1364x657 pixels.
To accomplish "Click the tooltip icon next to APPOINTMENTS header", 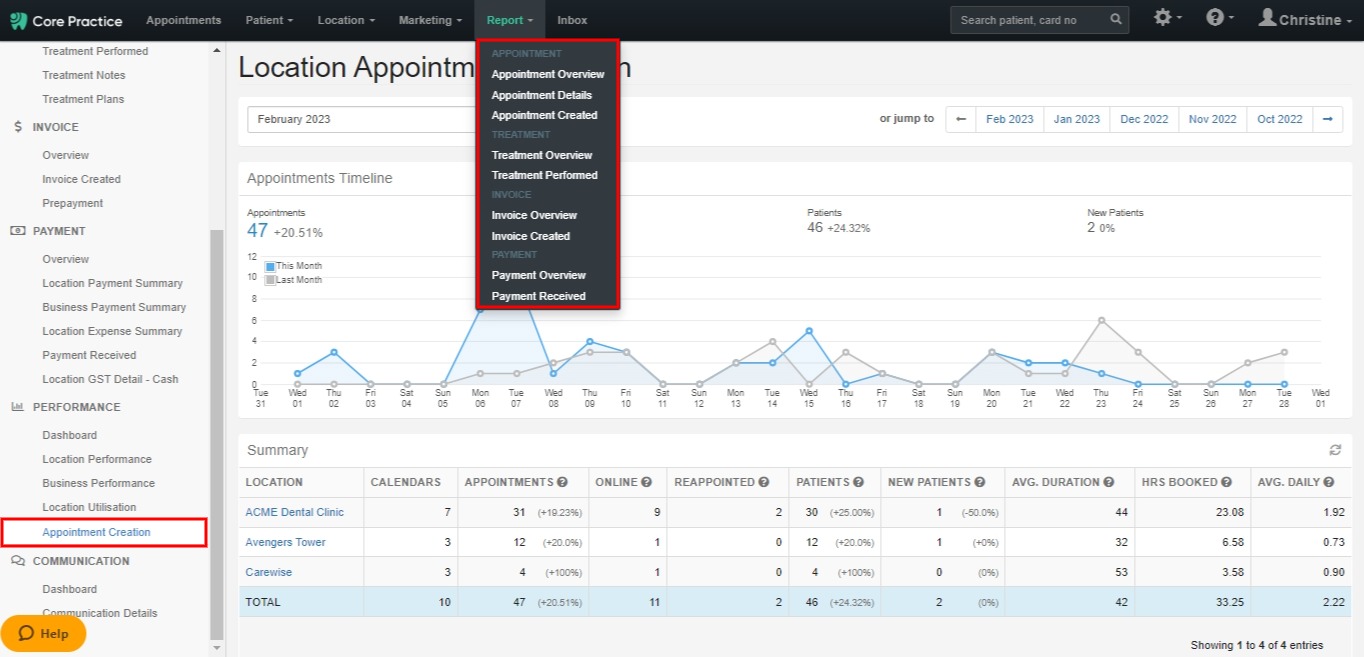I will (564, 482).
